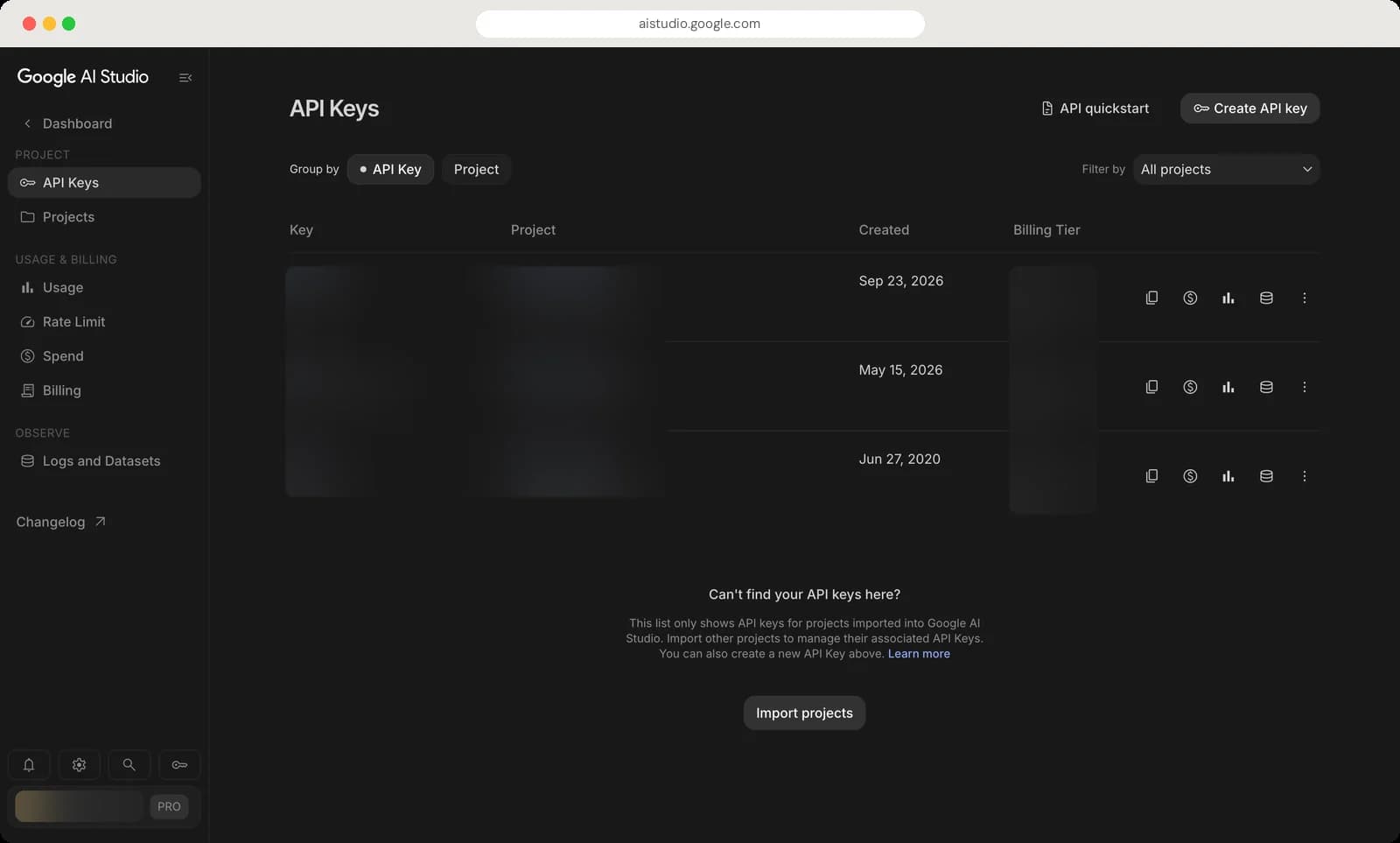Open logs database icon for Jun 27, 2020 key

1266,476
